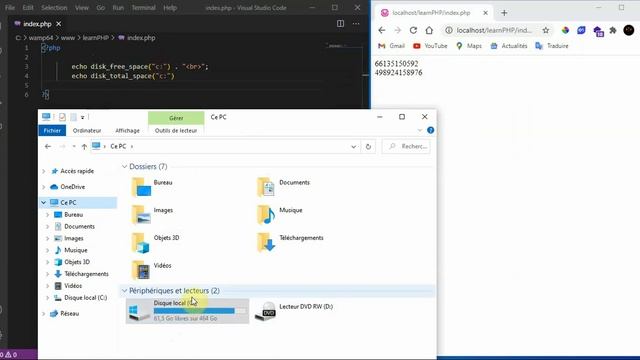Reload the Chrome page
Image resolution: width=640 pixels, height=360 pixels.
[x=413, y=30]
